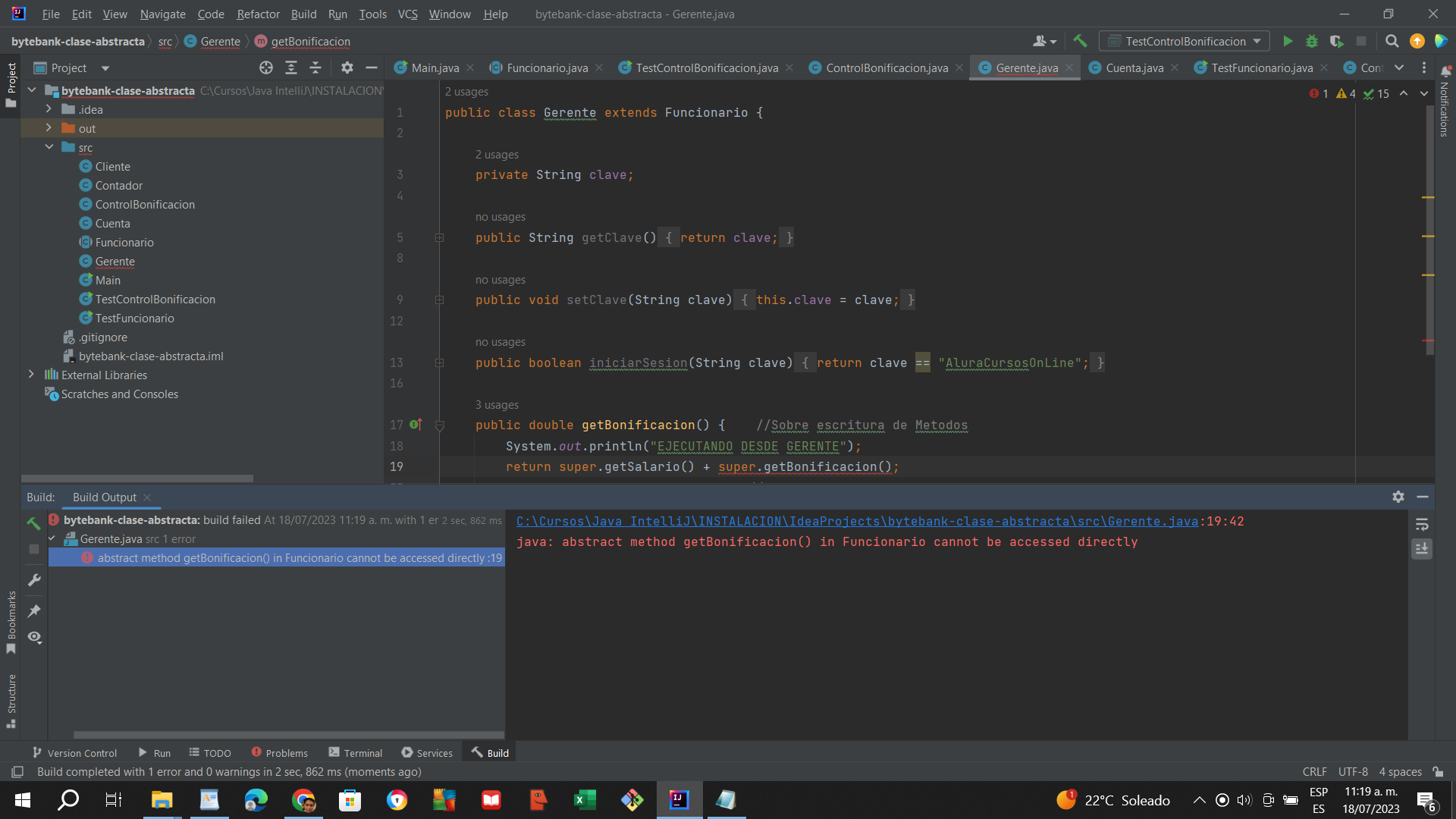Show hidden editor tabs dropdown
This screenshot has height=819, width=1456.
1399,67
